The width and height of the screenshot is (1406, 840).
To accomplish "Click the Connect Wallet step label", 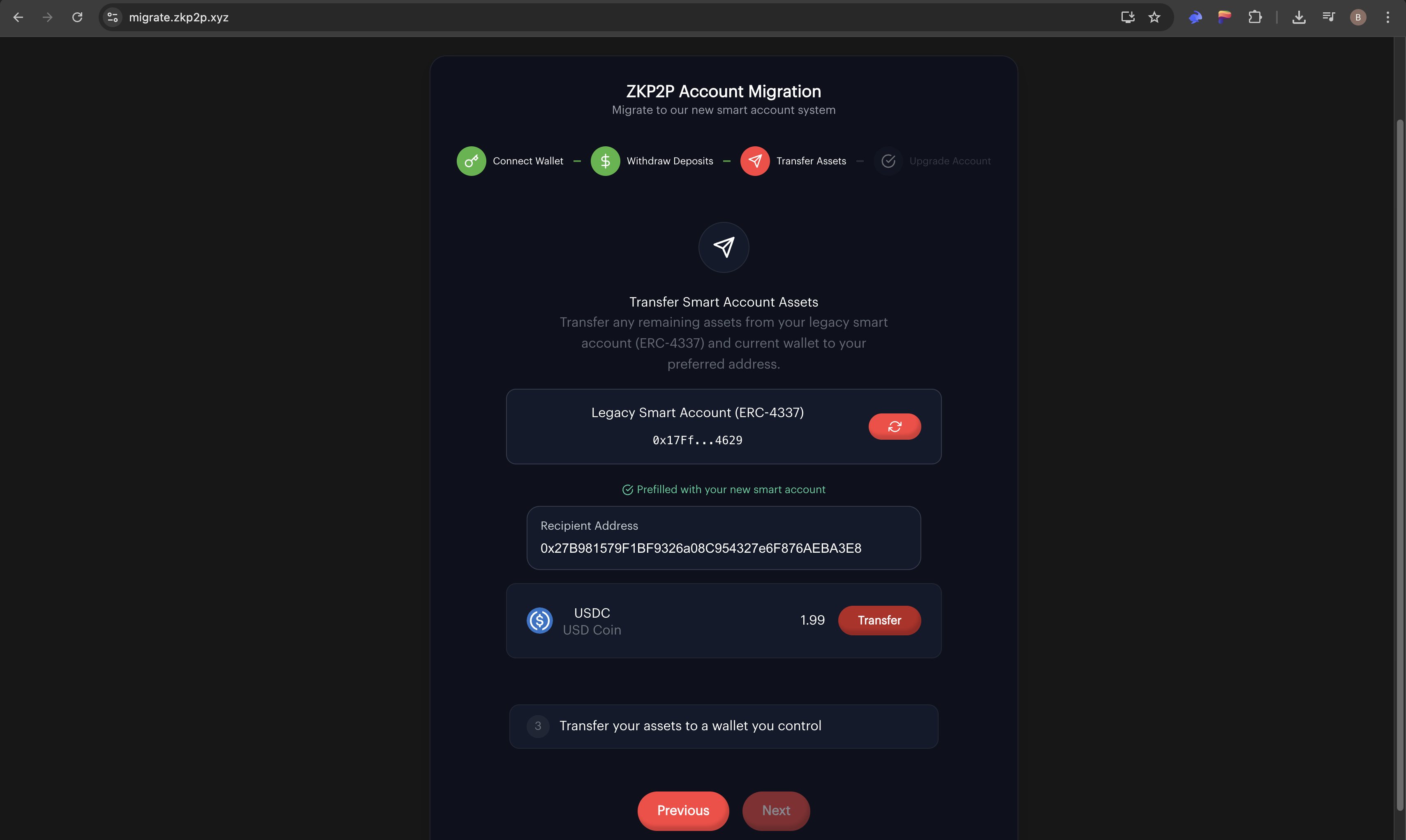I will (528, 162).
